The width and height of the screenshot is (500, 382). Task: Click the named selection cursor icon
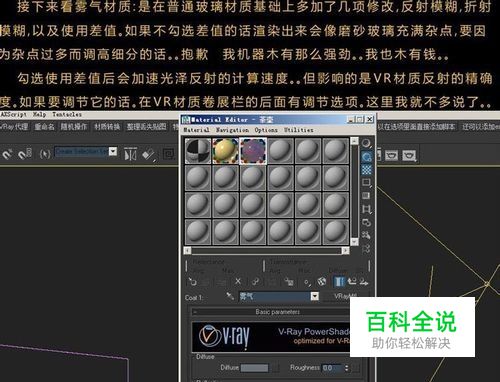[x=45, y=154]
